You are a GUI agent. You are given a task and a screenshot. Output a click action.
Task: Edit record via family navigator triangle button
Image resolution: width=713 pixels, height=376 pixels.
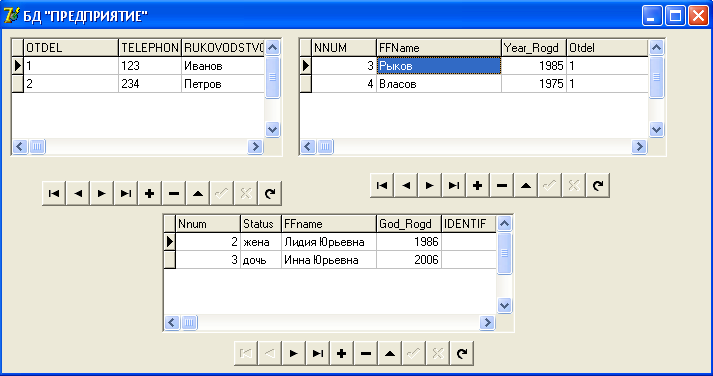(x=390, y=353)
